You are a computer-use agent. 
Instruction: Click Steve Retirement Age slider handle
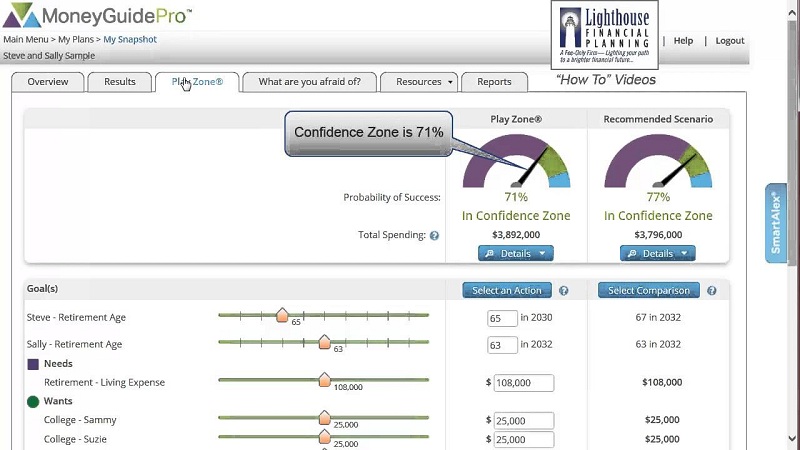(282, 315)
